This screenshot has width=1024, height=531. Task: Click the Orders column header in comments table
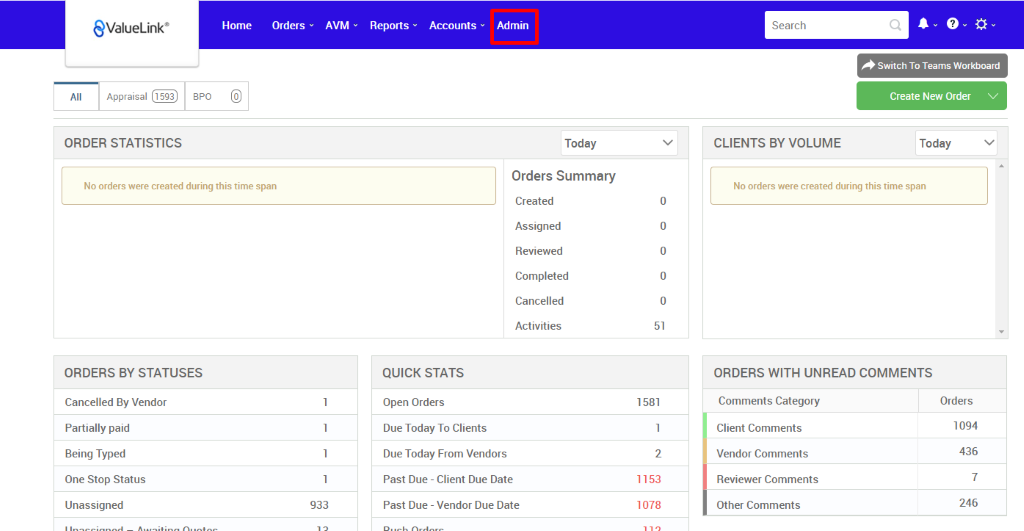pos(956,401)
